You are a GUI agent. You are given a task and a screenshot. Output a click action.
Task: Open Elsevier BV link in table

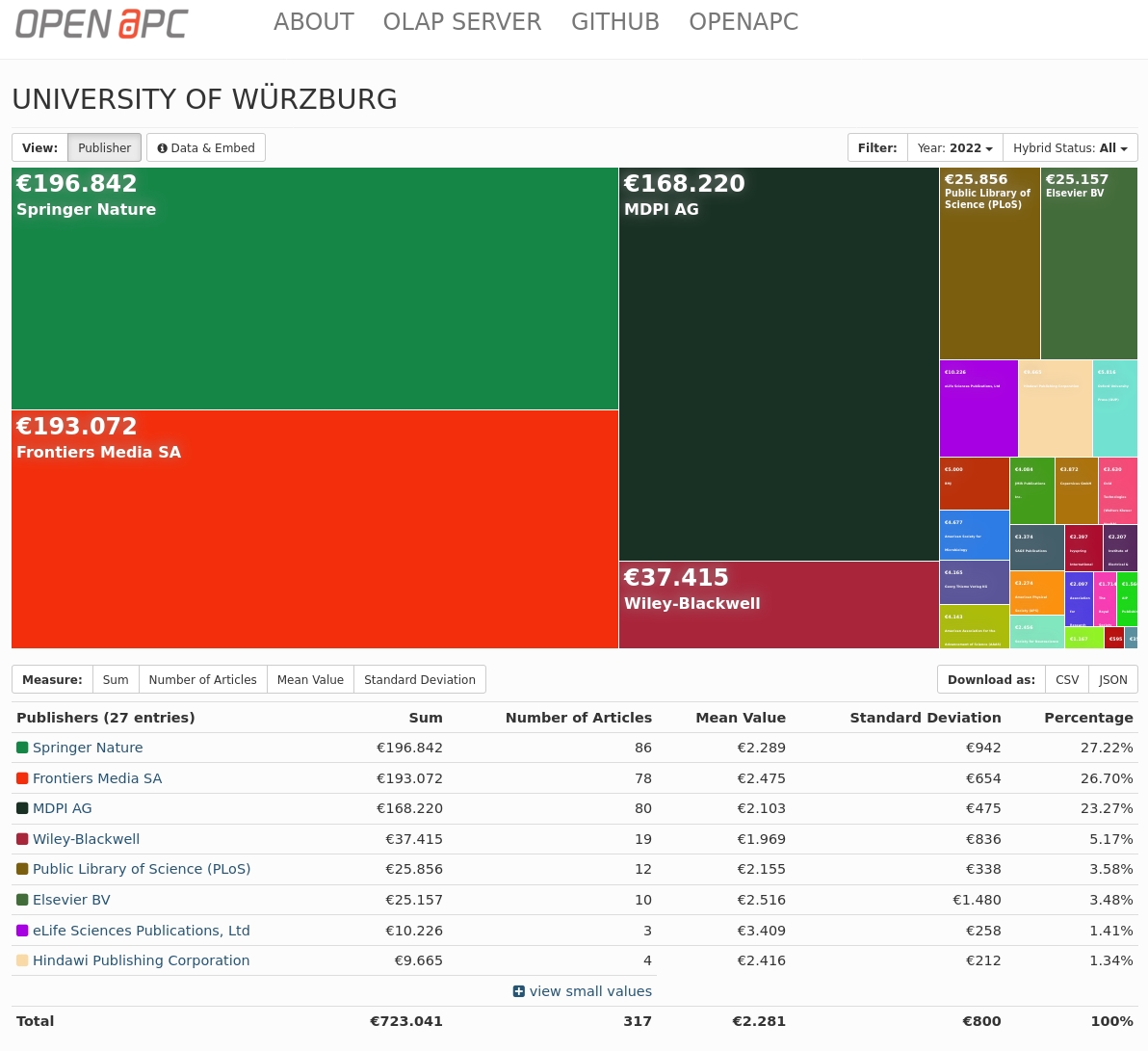click(x=71, y=900)
